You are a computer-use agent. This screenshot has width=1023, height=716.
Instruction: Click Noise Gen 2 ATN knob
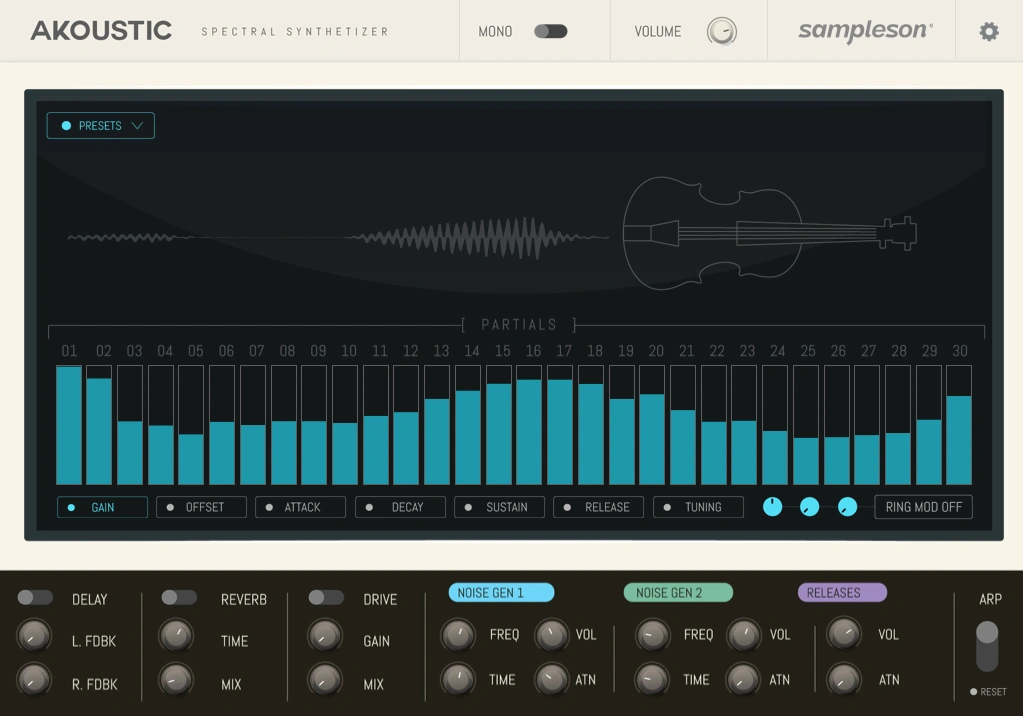(x=743, y=679)
